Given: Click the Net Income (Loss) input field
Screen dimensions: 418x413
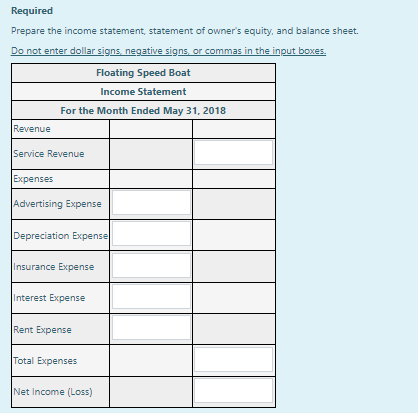Looking at the screenshot, I should (x=233, y=390).
